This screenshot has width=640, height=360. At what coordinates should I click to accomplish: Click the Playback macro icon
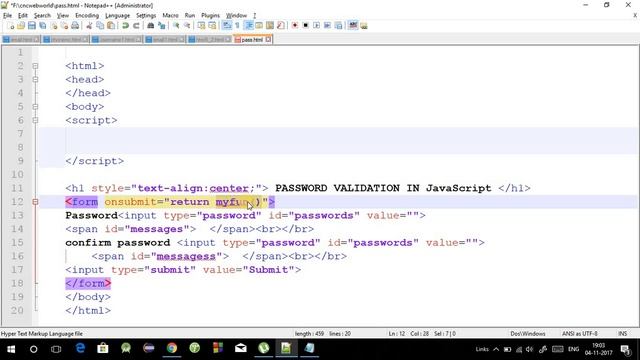[316, 26]
